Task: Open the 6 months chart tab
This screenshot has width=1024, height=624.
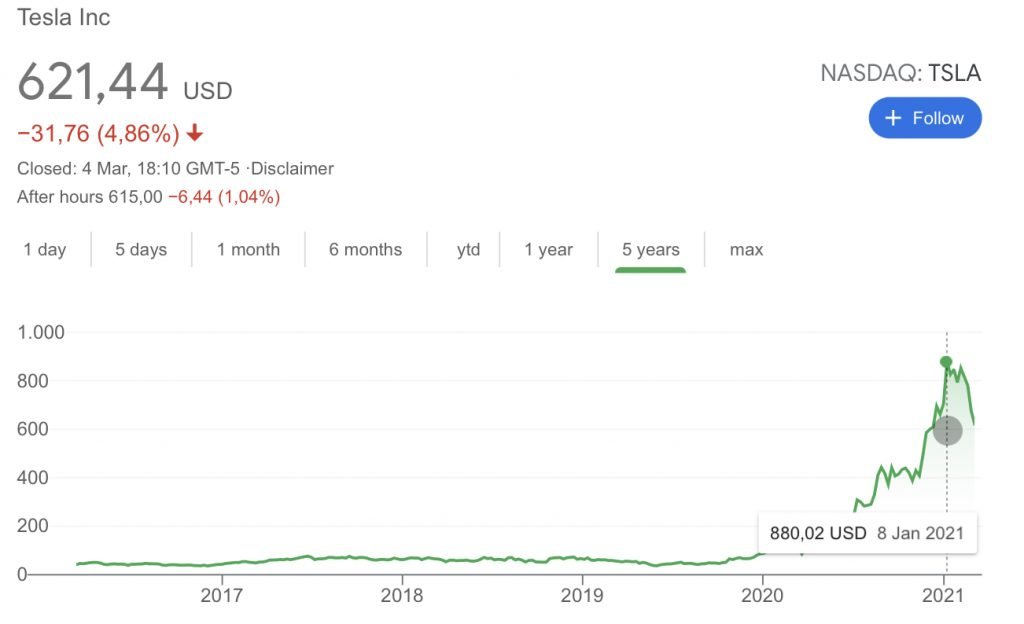Action: click(x=365, y=249)
